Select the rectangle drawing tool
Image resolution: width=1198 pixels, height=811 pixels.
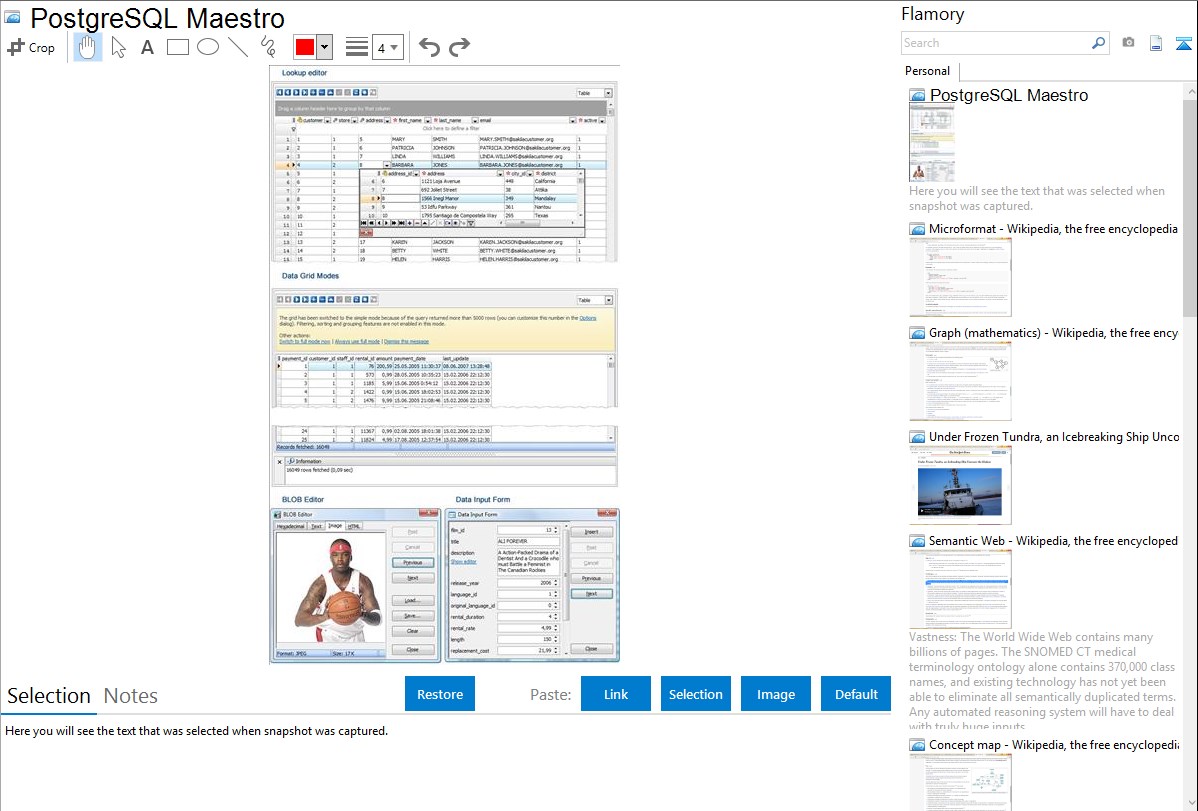pyautogui.click(x=177, y=47)
